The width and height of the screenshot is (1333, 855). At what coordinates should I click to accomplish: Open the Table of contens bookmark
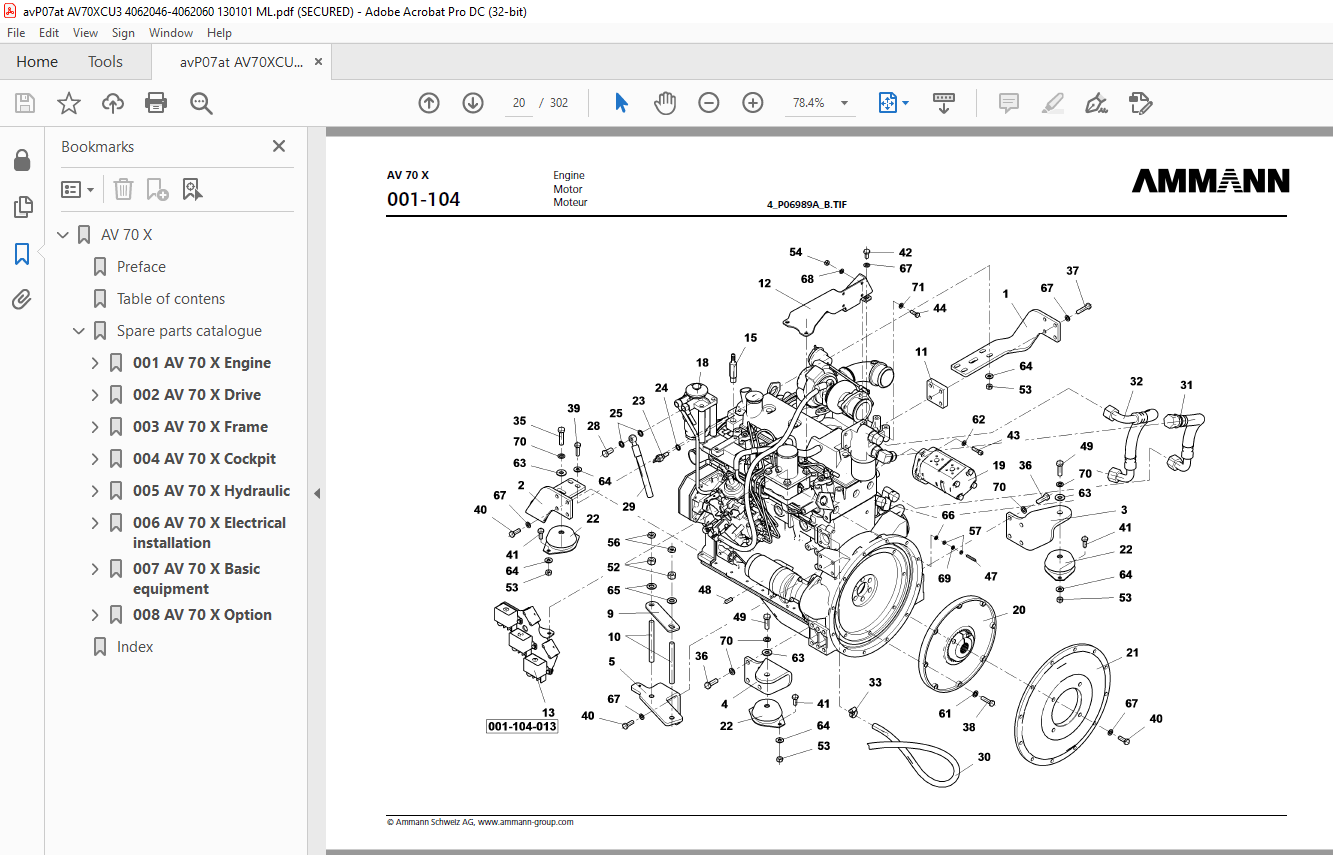[171, 299]
